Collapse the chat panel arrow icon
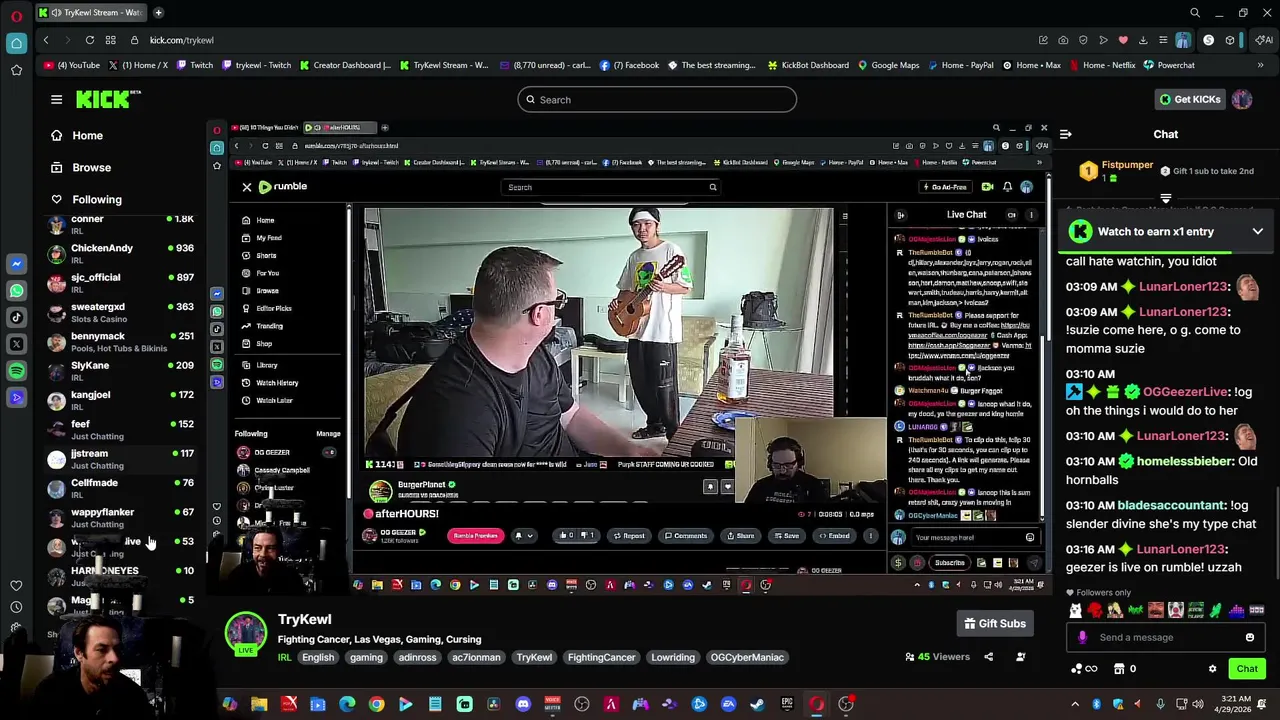Image resolution: width=1280 pixels, height=720 pixels. coord(1066,134)
